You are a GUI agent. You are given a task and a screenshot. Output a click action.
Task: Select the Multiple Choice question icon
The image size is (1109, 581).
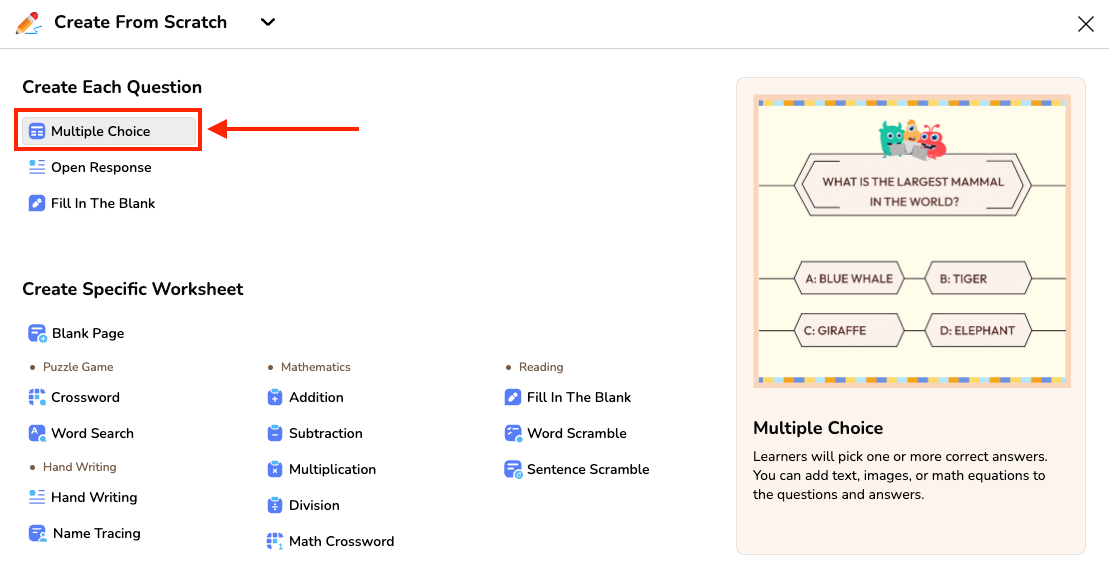click(x=39, y=130)
